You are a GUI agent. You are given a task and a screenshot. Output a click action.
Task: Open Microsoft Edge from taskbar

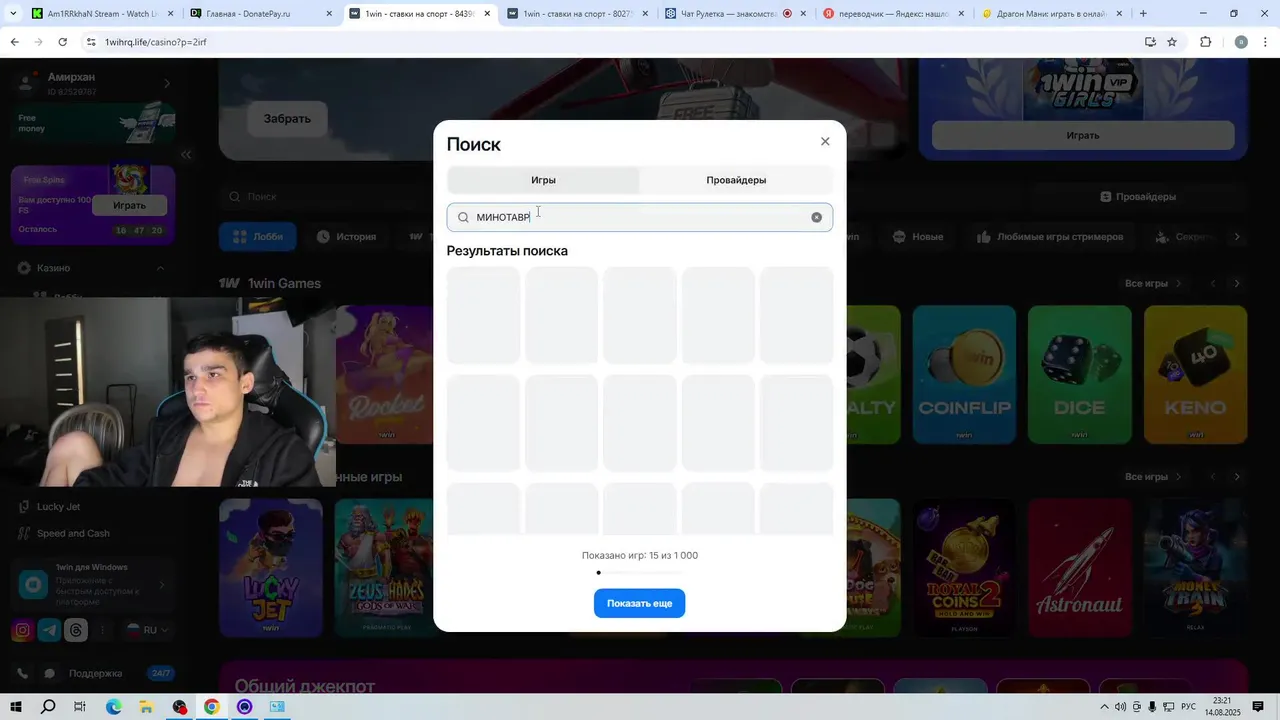tap(113, 707)
